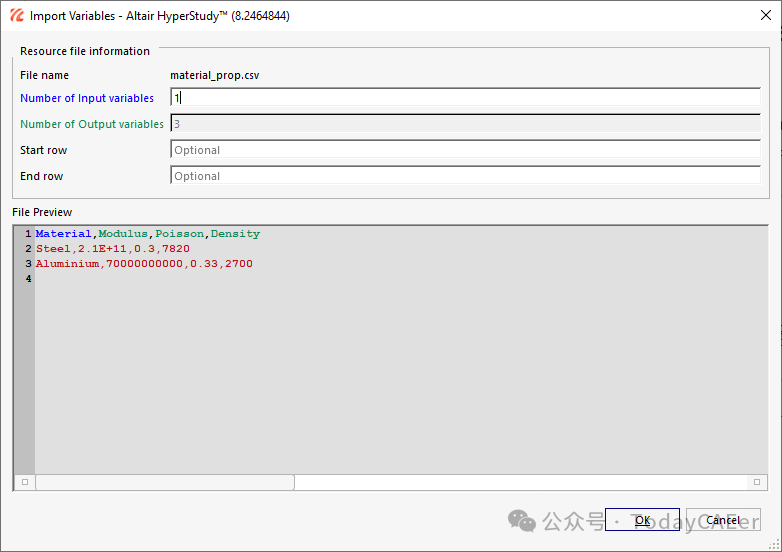The image size is (782, 552).
Task: Click the Number of Input variables field
Action: coord(465,98)
